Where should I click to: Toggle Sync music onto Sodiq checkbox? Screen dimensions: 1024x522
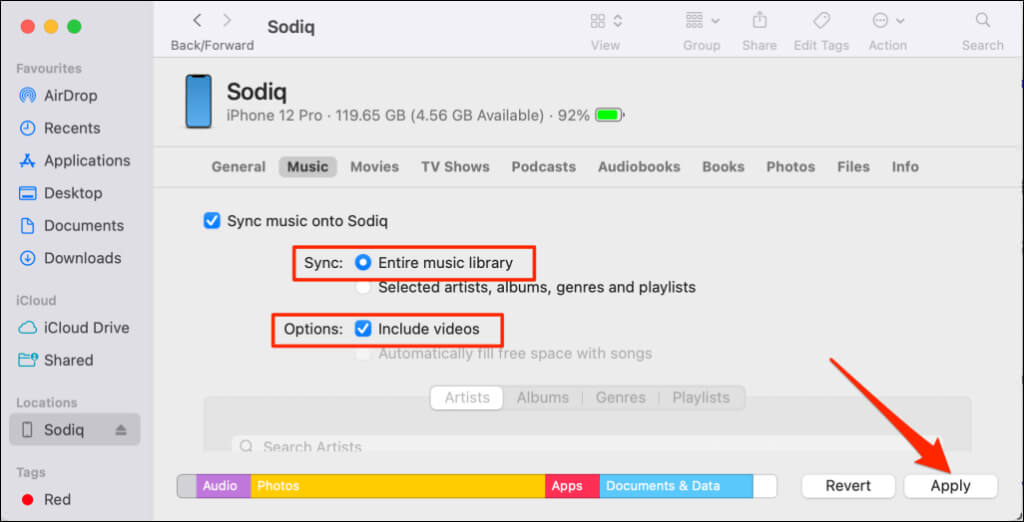212,221
